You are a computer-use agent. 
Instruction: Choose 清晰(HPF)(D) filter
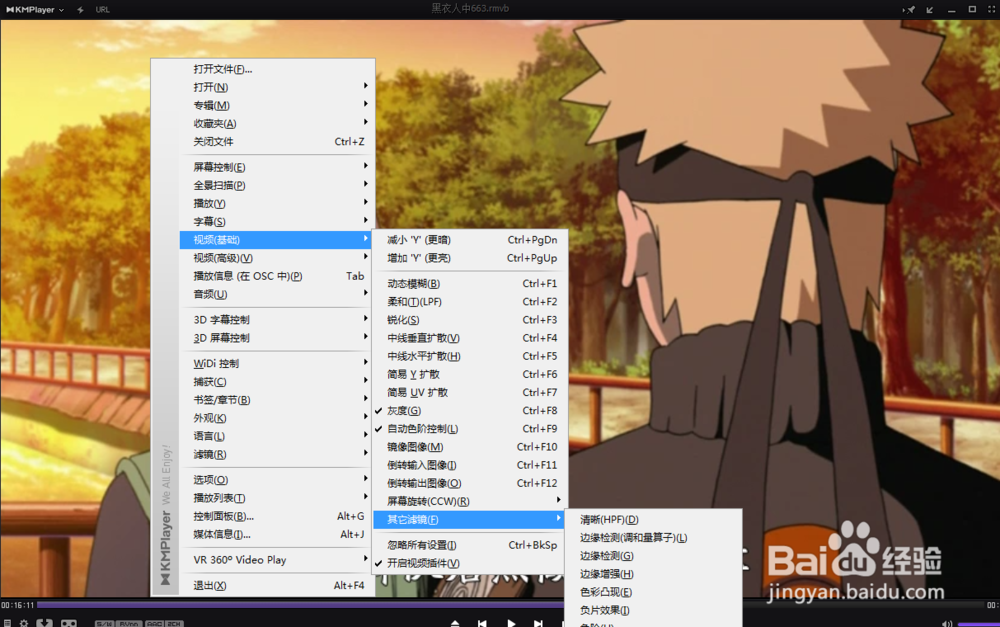click(x=654, y=520)
